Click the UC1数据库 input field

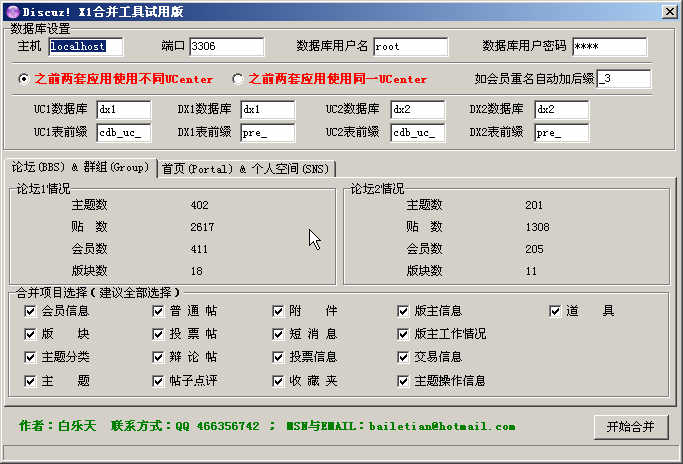124,109
